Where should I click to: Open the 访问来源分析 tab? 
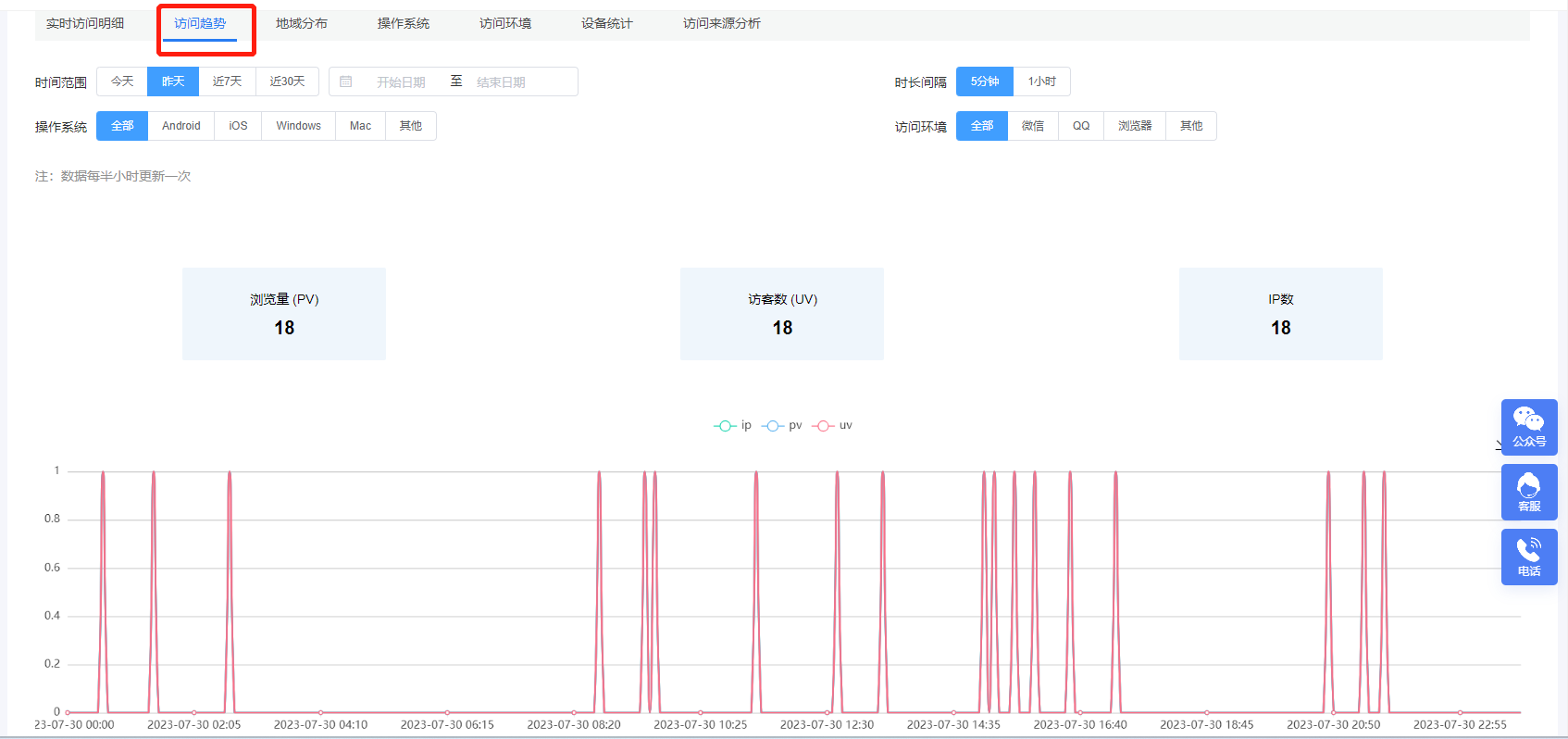(x=721, y=23)
